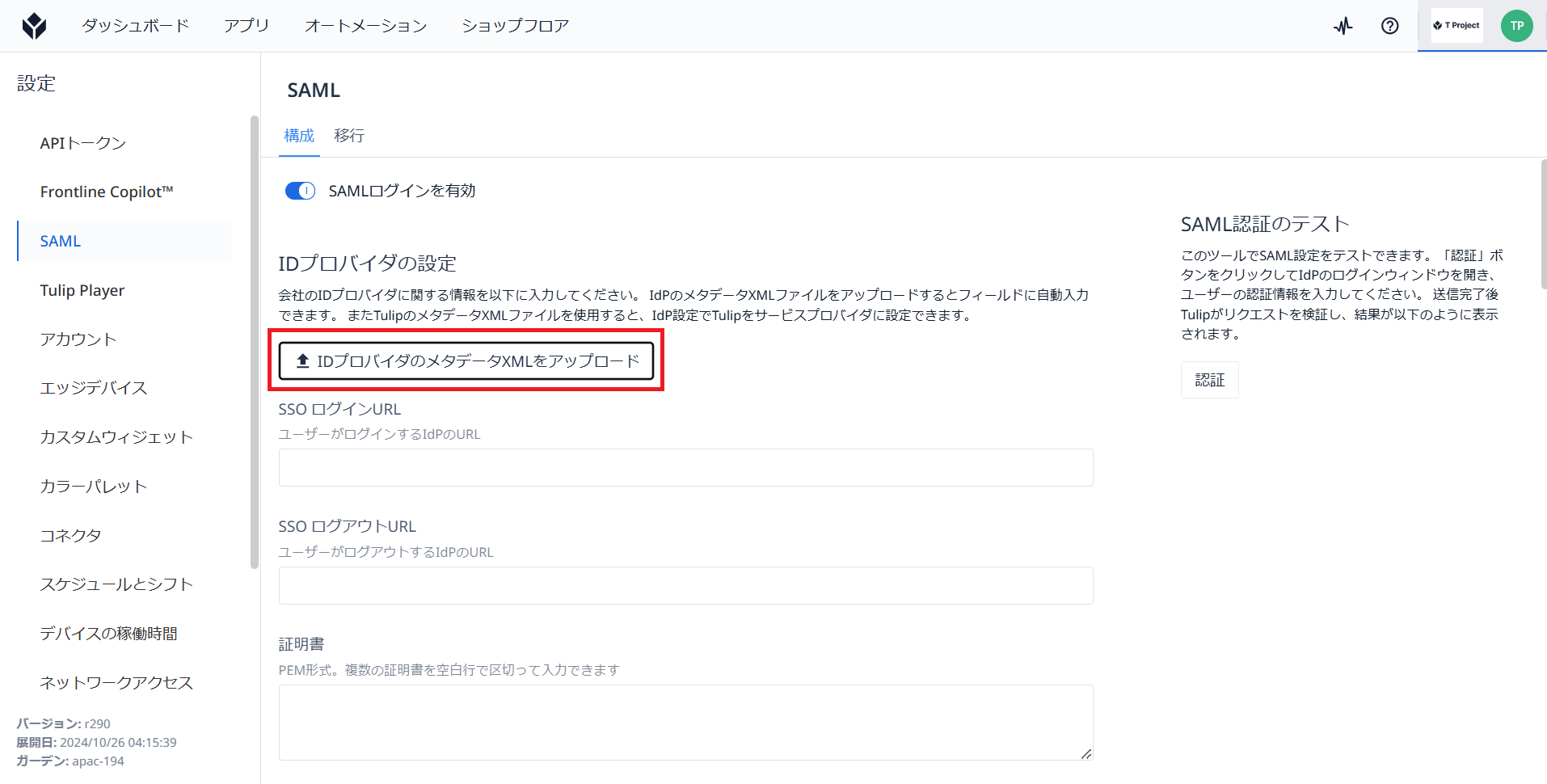Click the upload arrow icon
The image size is (1547, 784).
[303, 360]
